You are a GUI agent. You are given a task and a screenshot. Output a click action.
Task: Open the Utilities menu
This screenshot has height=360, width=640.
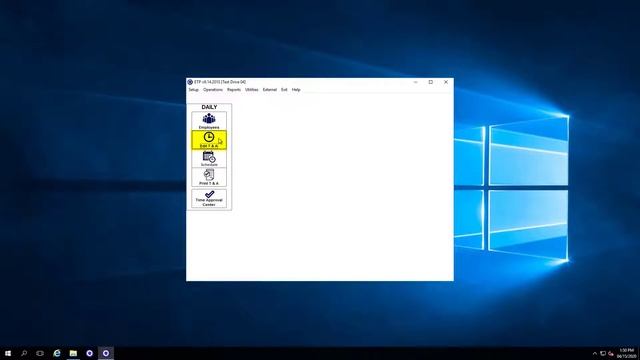(251, 90)
